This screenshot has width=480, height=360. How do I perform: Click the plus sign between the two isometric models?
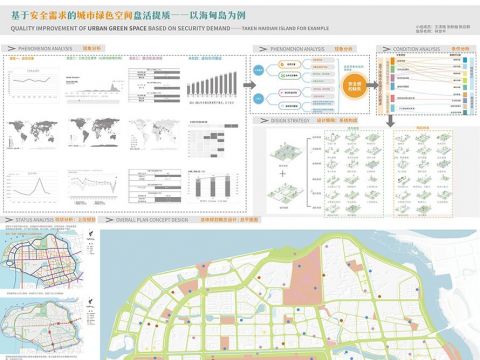click(x=283, y=173)
